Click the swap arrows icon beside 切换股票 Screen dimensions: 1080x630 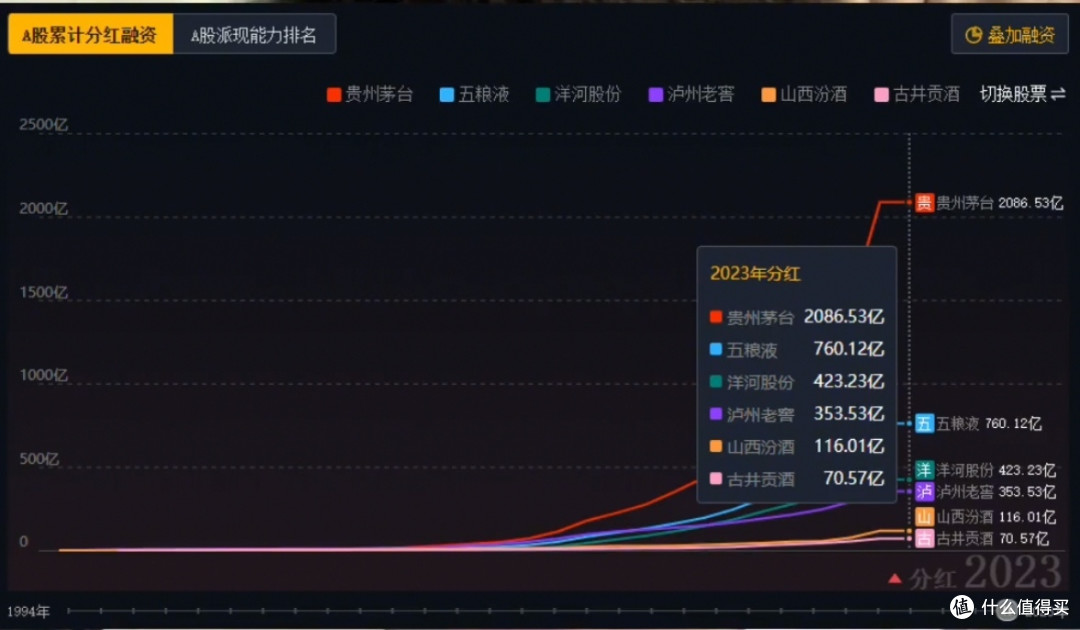pos(1058,94)
